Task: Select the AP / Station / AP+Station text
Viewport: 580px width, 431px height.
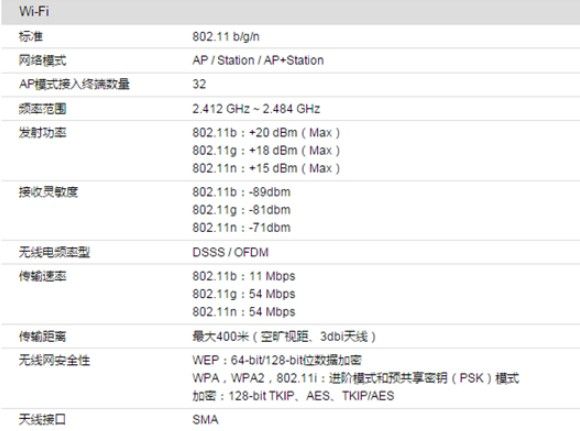Action: point(258,60)
